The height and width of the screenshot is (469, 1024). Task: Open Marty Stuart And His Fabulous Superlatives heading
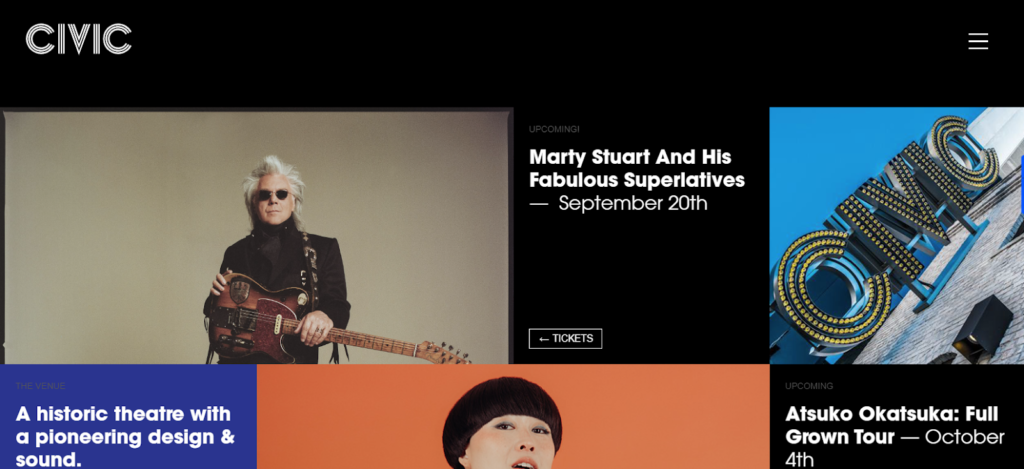click(x=637, y=168)
